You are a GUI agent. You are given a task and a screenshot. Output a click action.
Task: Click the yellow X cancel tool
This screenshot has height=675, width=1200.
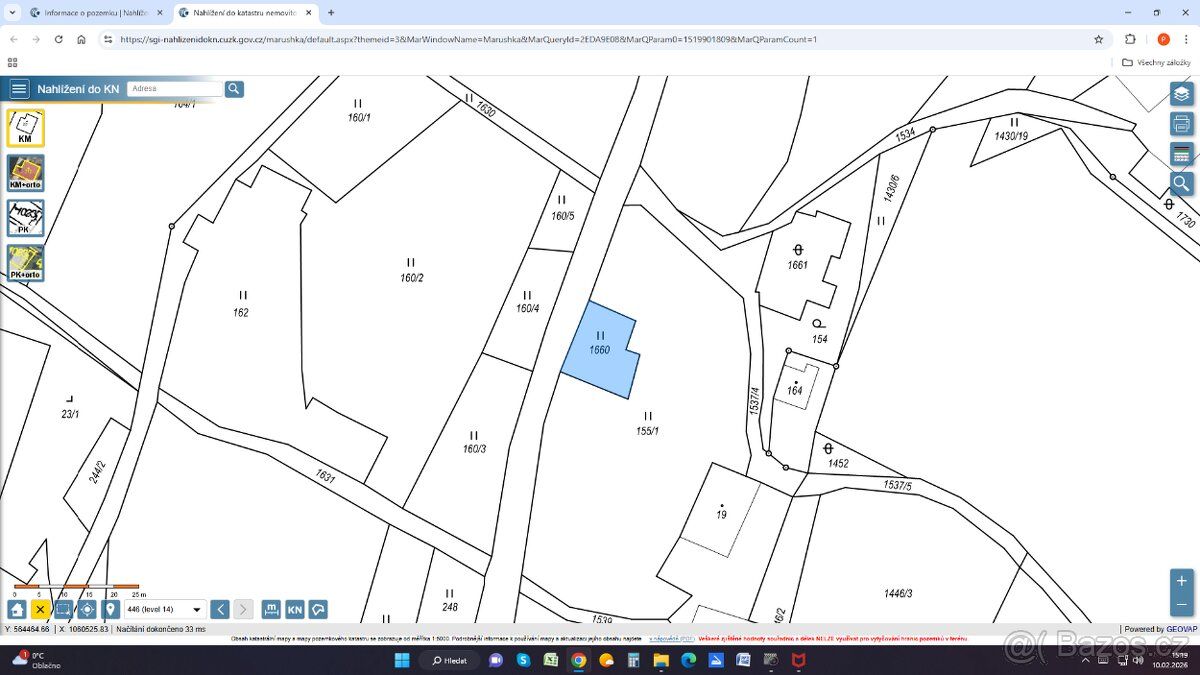pos(40,609)
